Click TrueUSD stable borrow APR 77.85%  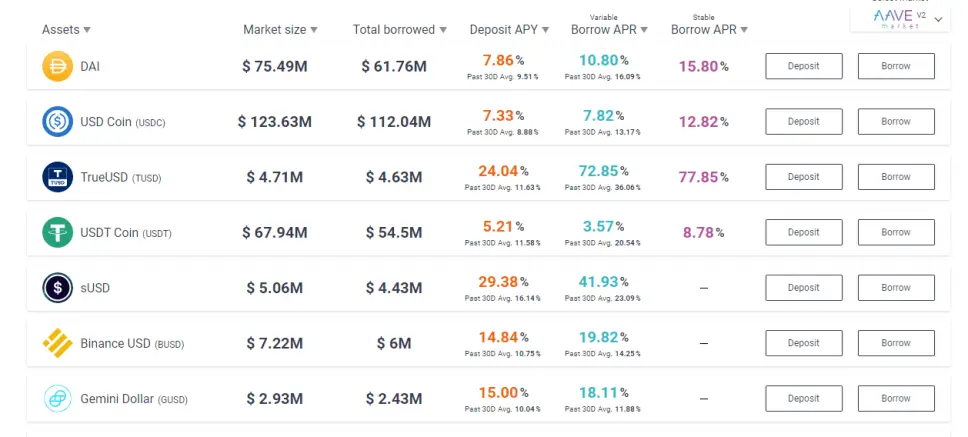click(x=704, y=177)
